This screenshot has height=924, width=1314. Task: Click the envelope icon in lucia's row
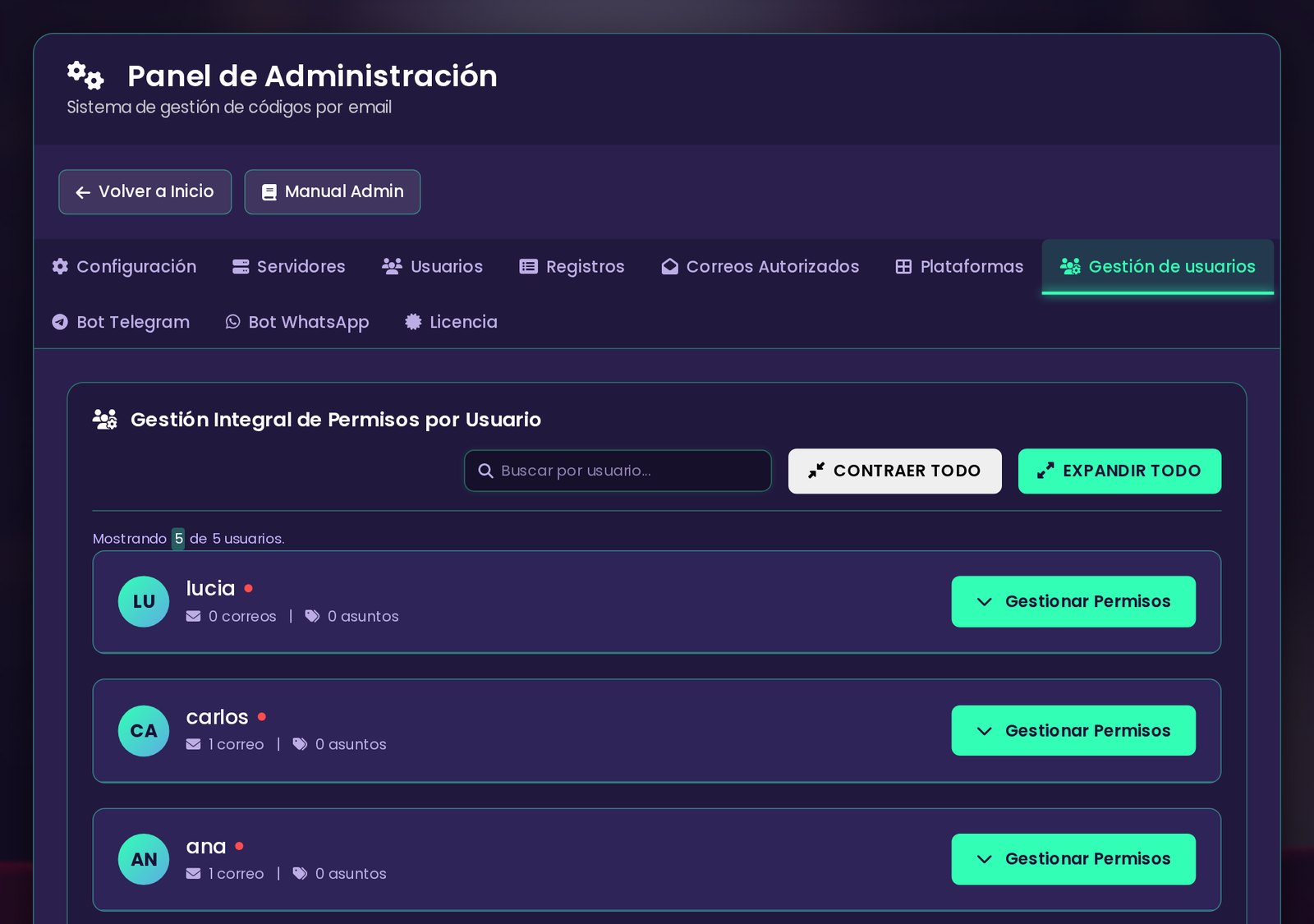(194, 616)
